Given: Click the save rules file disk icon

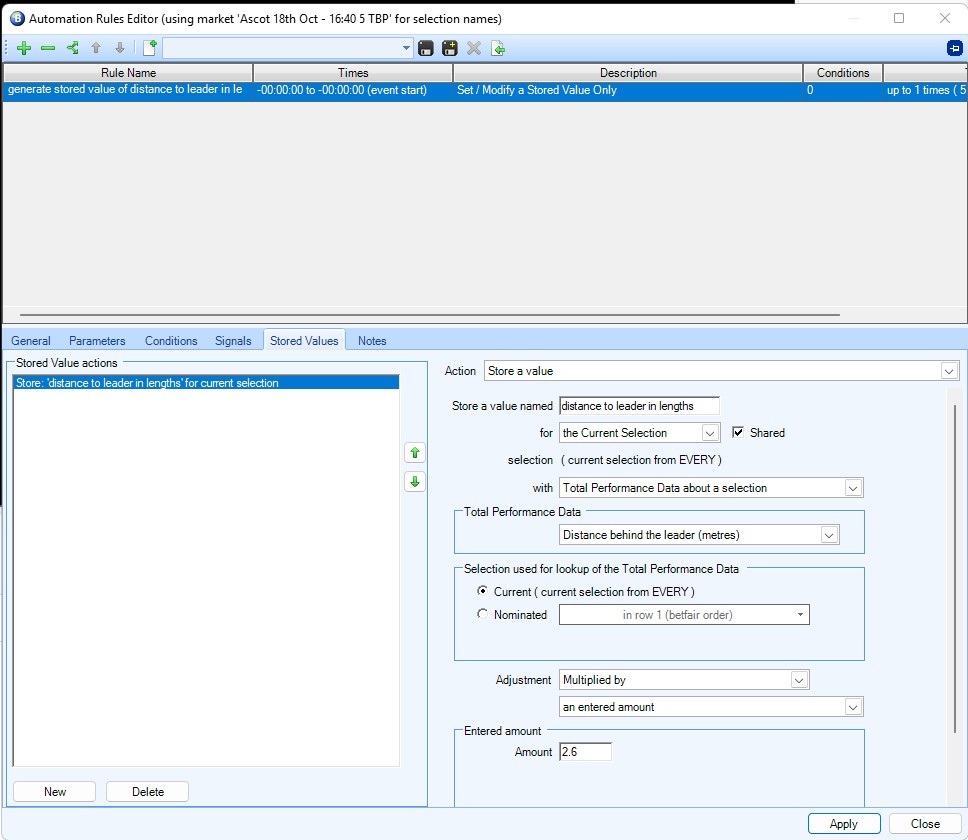Looking at the screenshot, I should [x=426, y=48].
